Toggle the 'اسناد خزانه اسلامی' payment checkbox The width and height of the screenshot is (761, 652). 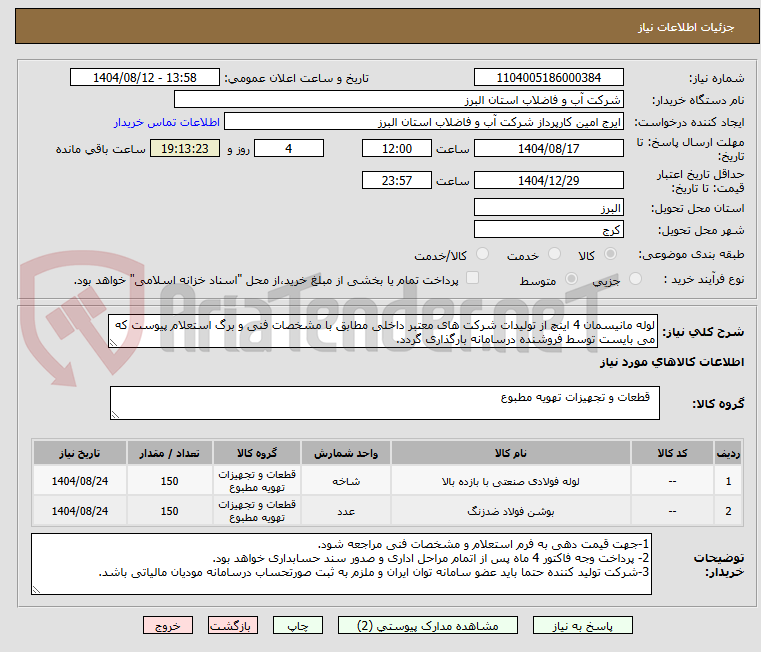472,278
